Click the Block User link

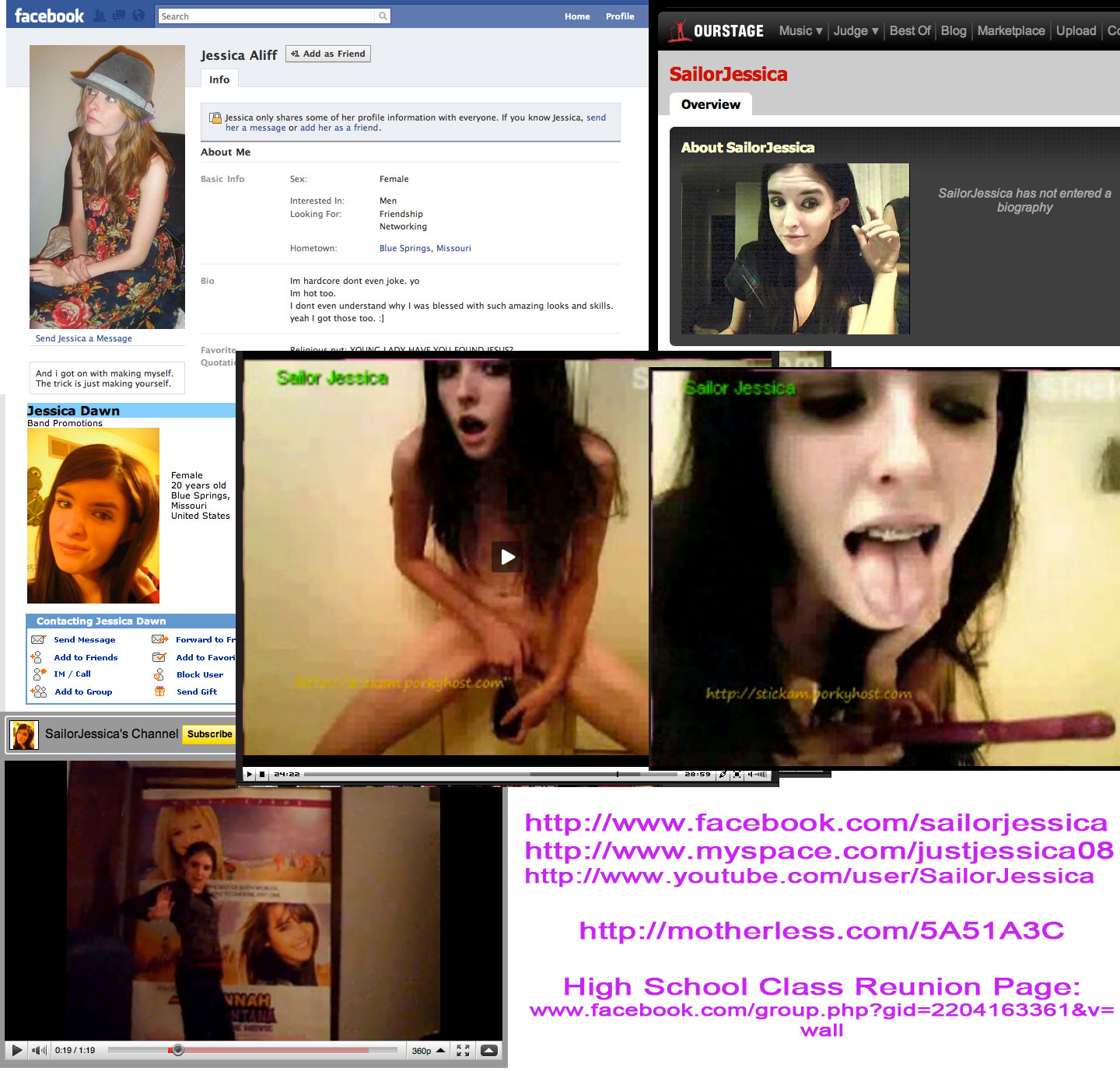200,675
